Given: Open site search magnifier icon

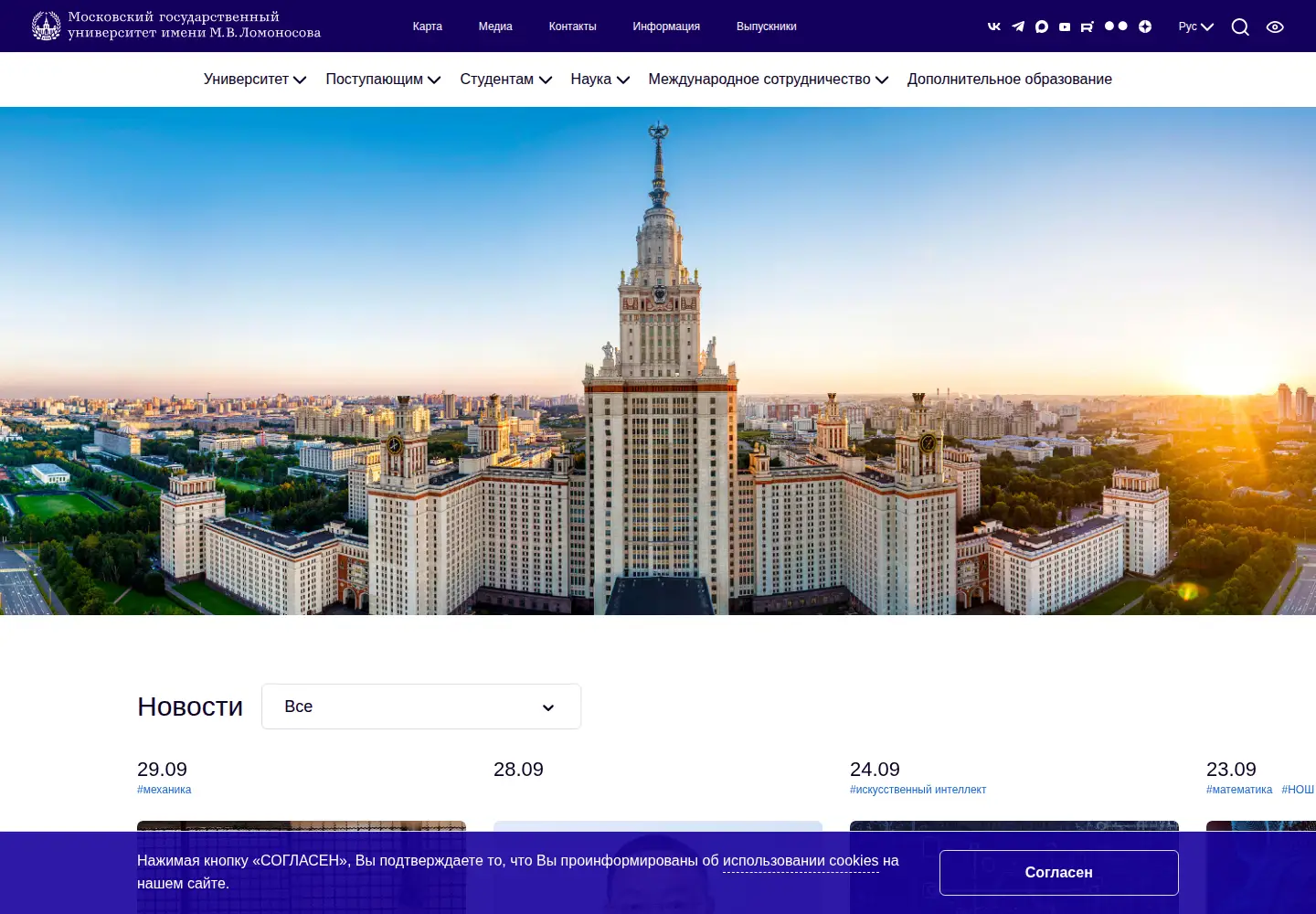Looking at the screenshot, I should click(x=1240, y=27).
